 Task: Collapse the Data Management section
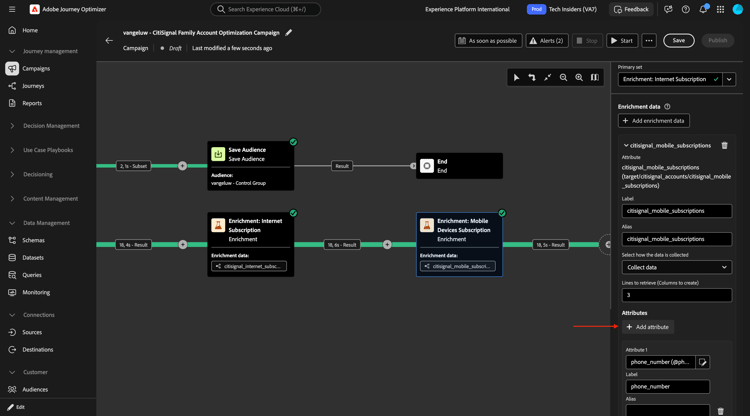(x=12, y=223)
